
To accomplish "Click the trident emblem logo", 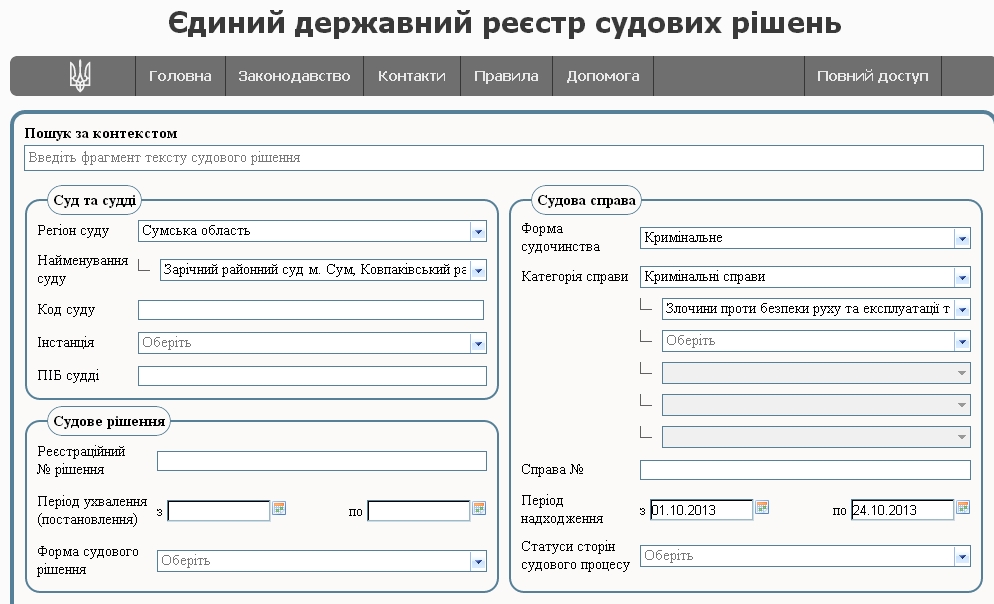I will 79,76.
